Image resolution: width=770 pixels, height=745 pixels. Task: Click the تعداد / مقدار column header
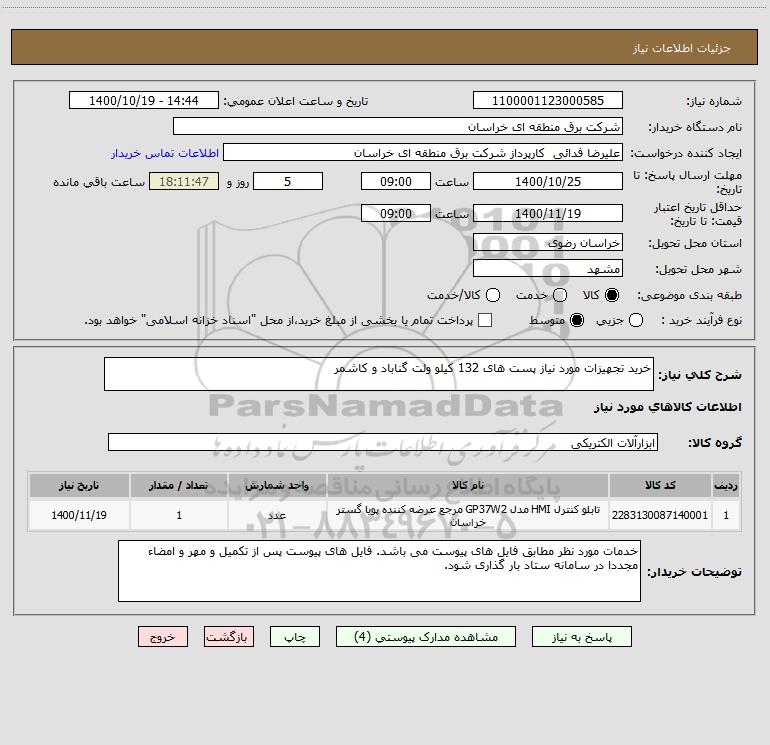pos(179,485)
